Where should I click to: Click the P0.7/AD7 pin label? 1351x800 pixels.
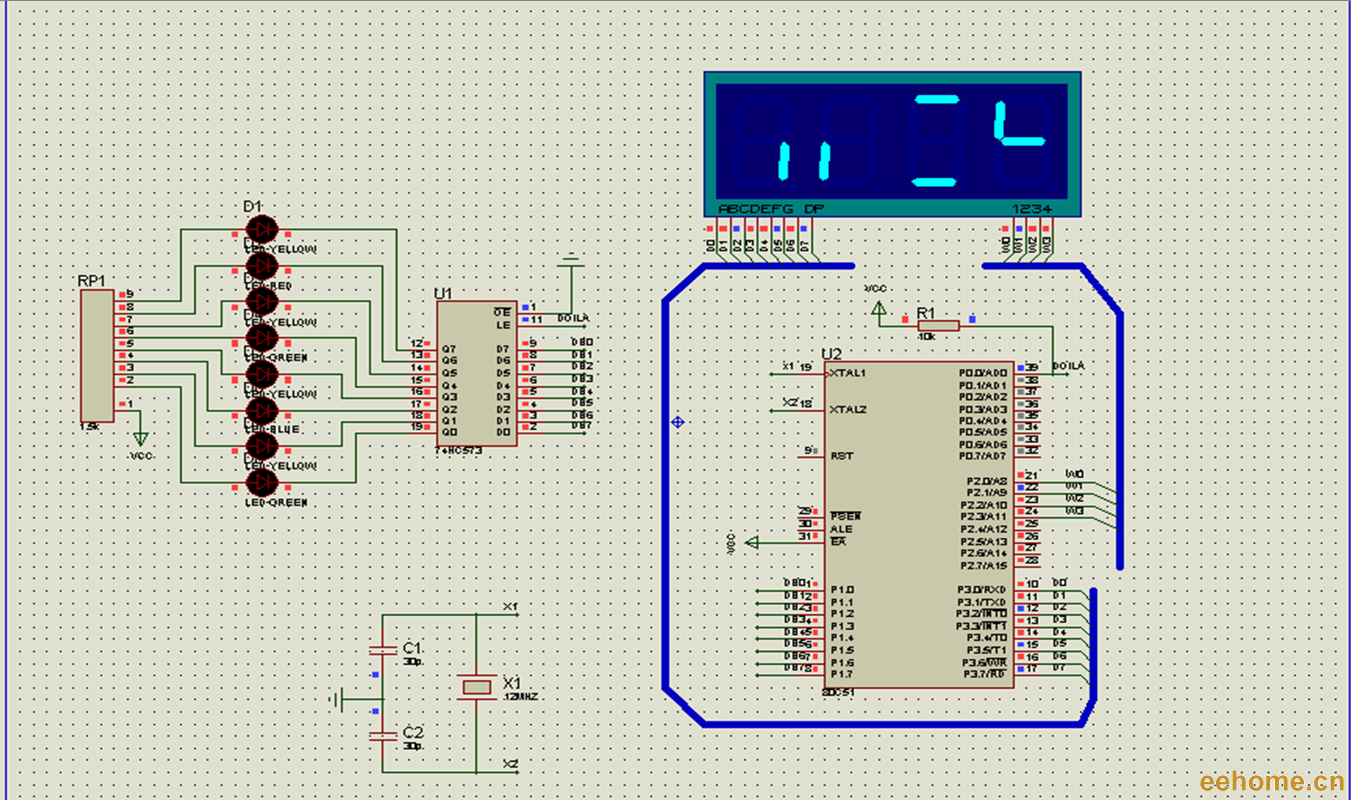click(x=984, y=457)
